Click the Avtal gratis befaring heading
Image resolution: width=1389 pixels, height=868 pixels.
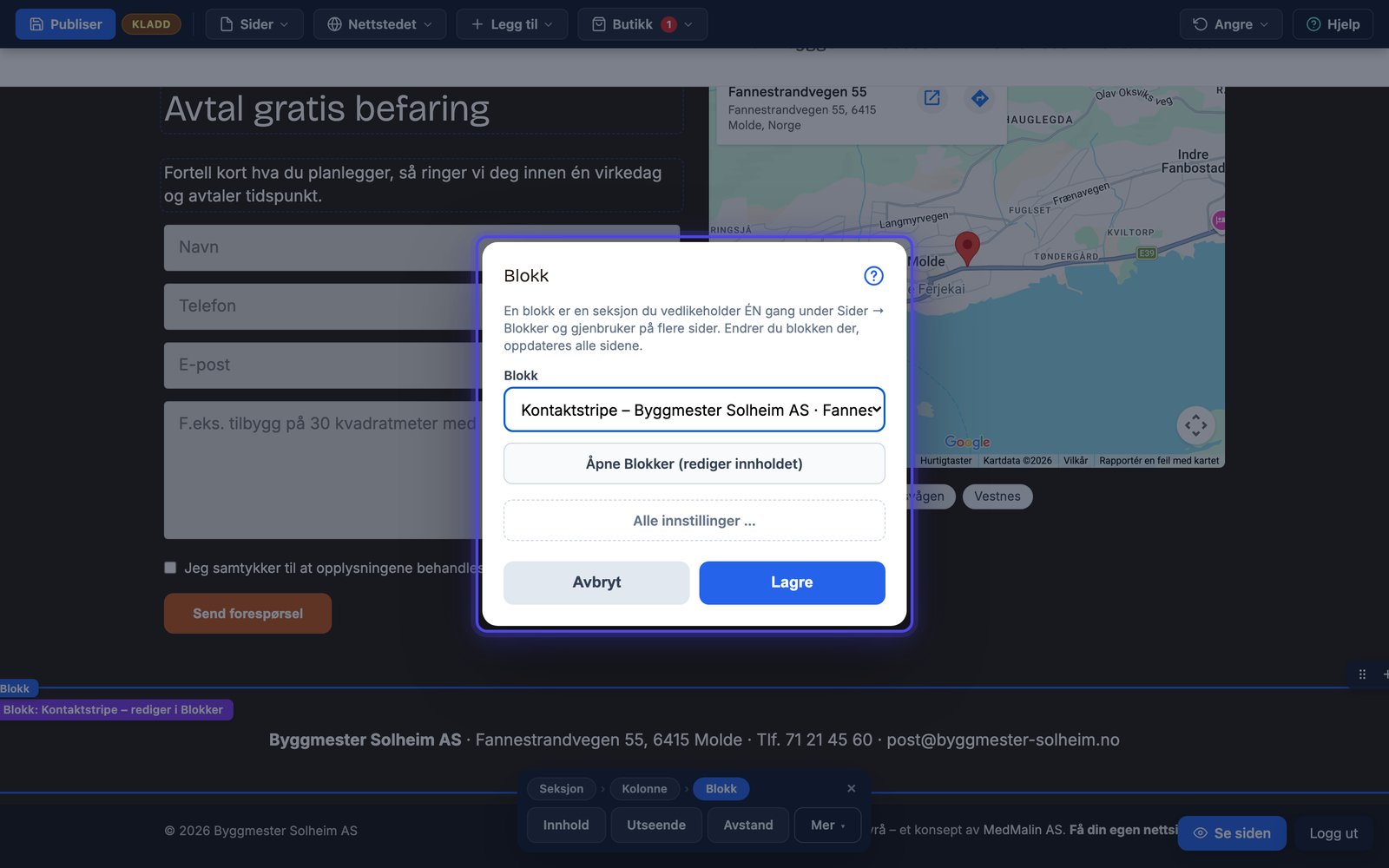tap(327, 109)
